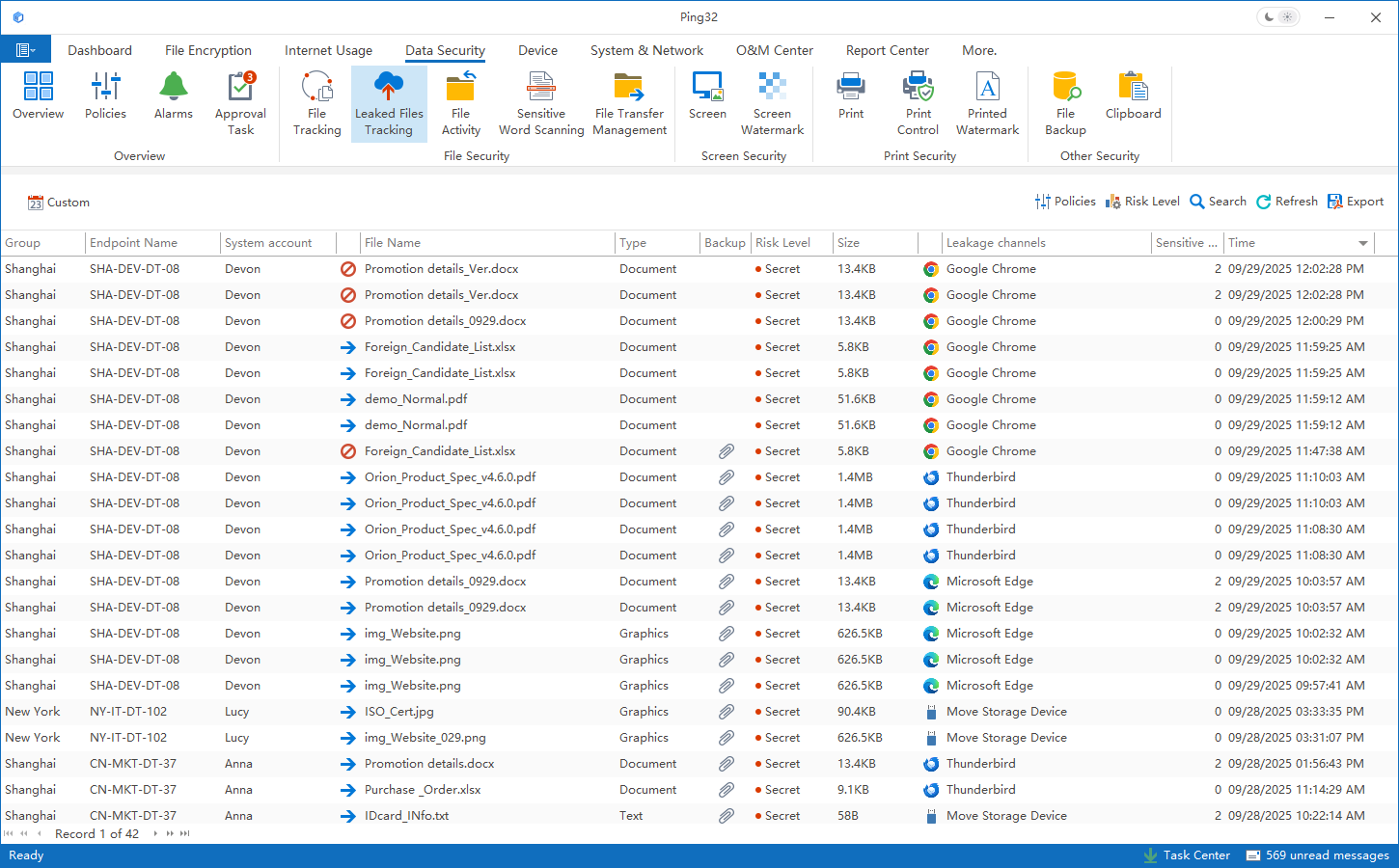Open Sensitive Word Scanning tool
The width and height of the screenshot is (1399, 868).
coord(540,103)
